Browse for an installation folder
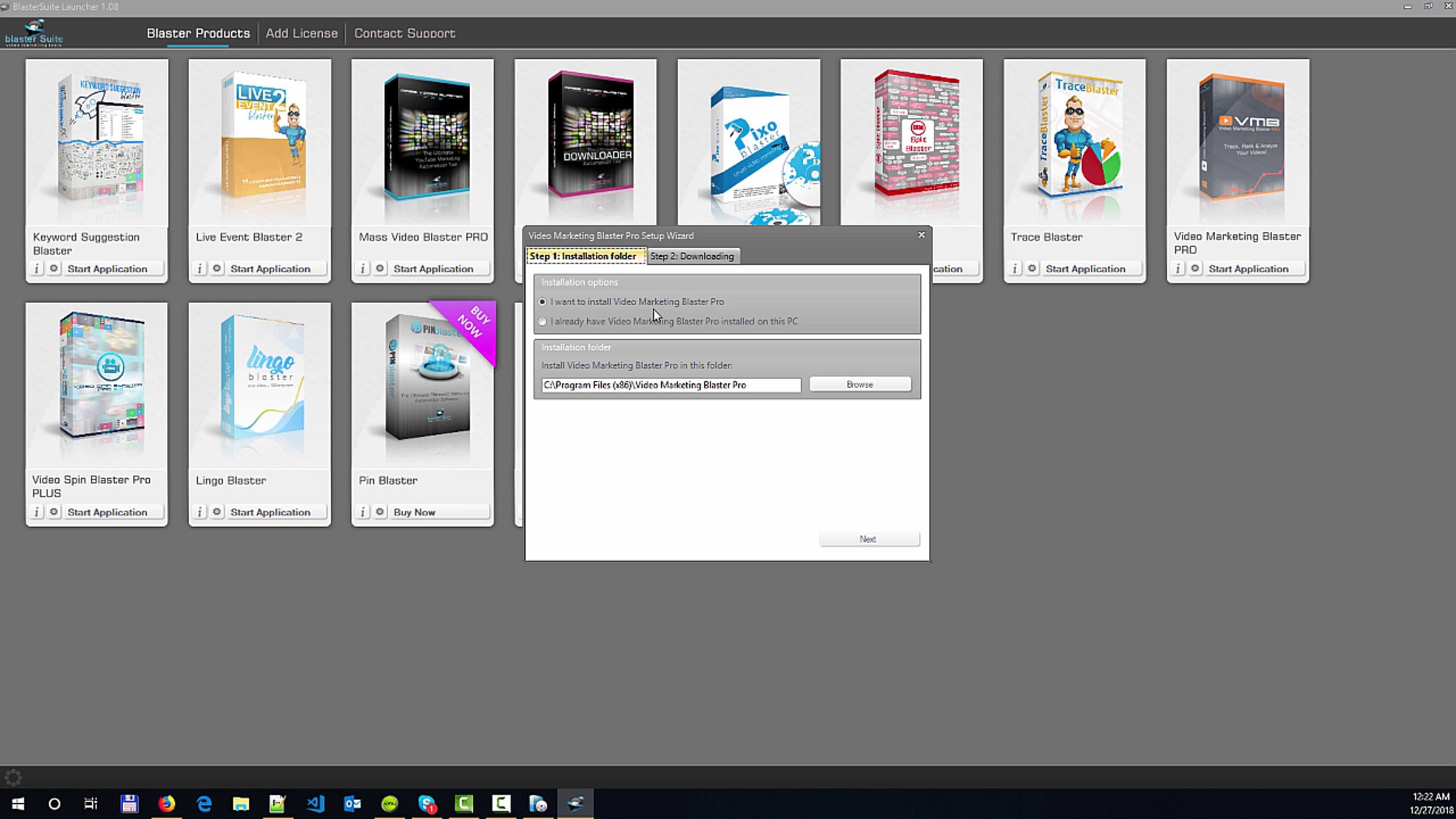Screen dimensions: 1456x819 [x=860, y=385]
